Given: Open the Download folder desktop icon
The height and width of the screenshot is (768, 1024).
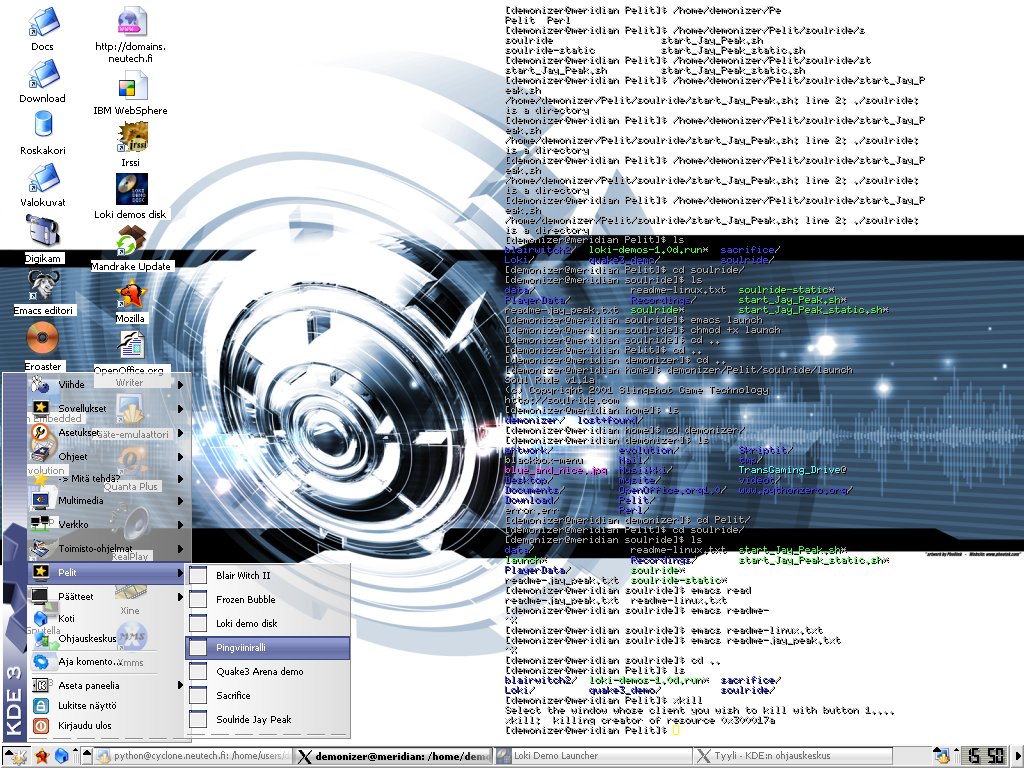Looking at the screenshot, I should (42, 74).
